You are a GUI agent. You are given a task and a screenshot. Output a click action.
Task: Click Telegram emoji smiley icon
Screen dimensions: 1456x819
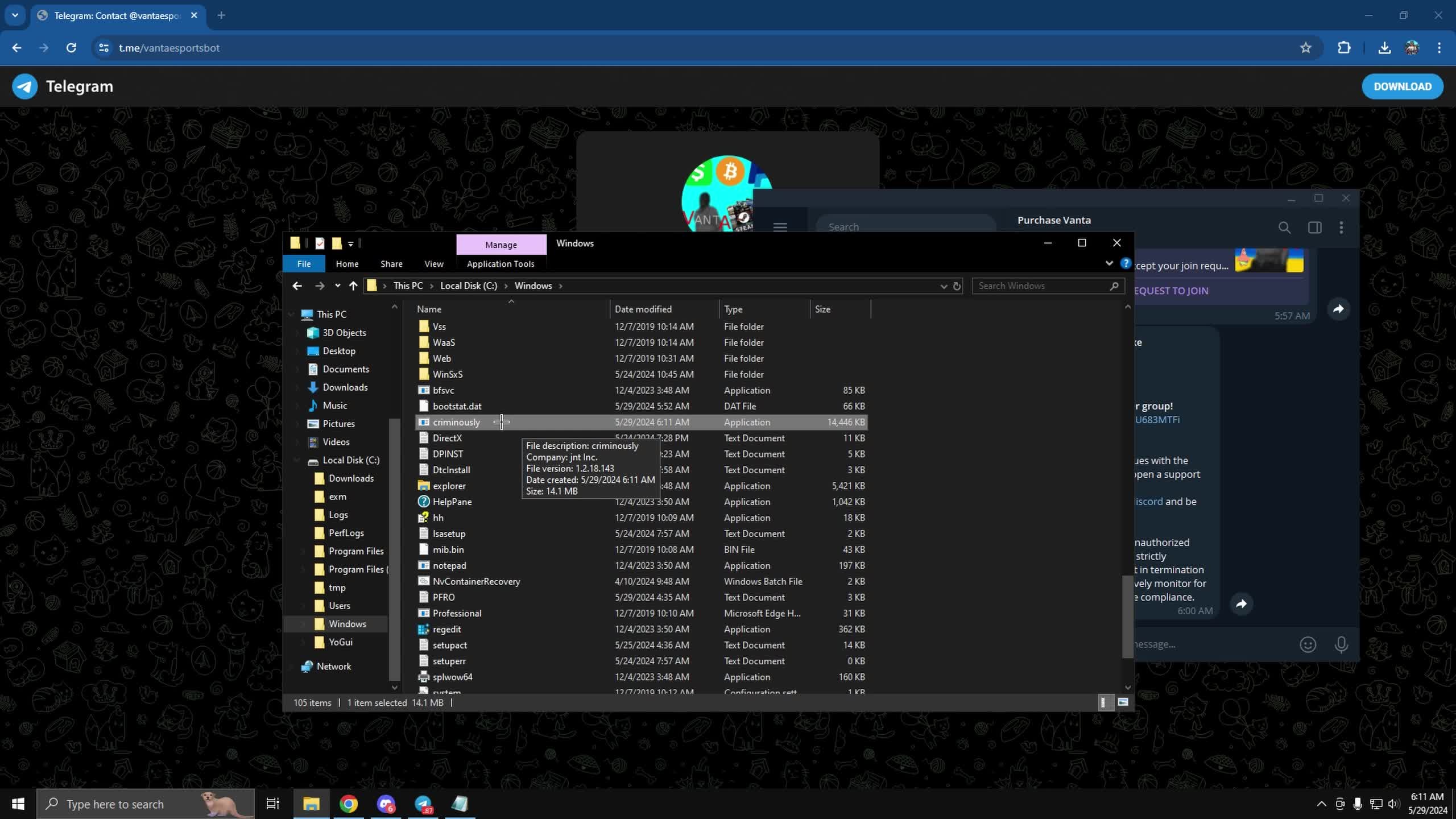[x=1308, y=644]
